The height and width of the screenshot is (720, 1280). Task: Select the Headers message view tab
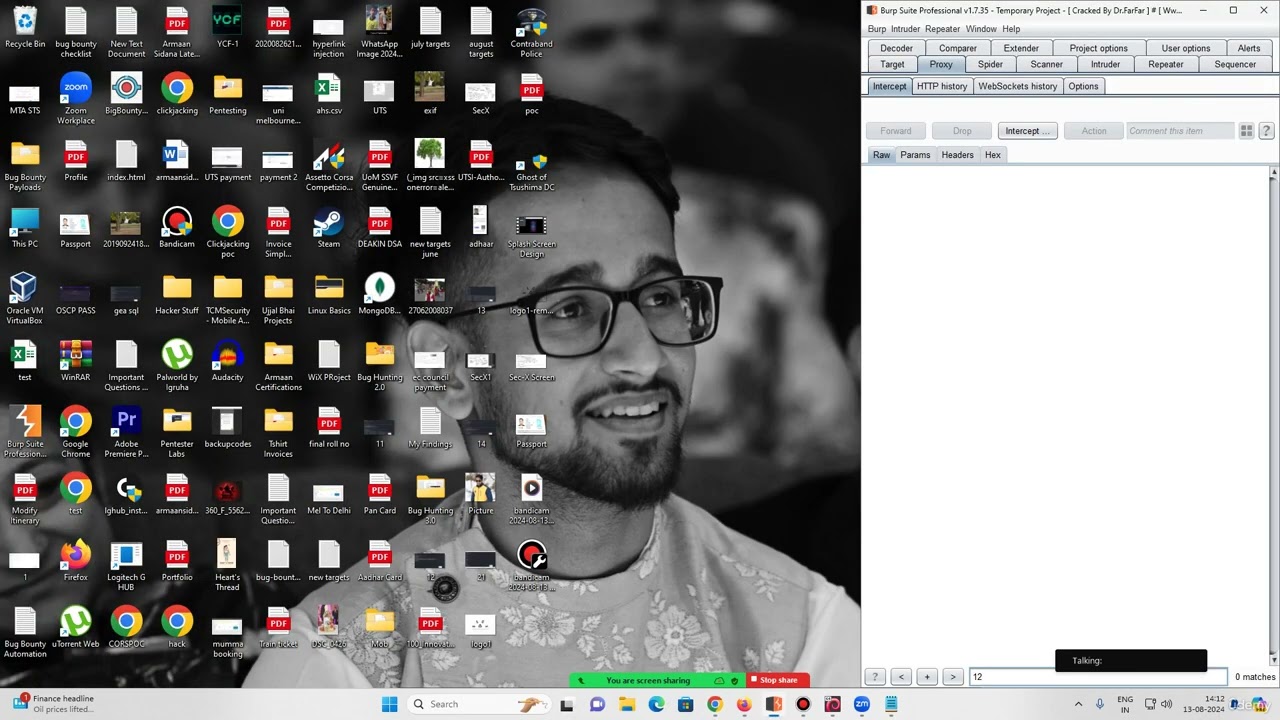point(957,155)
